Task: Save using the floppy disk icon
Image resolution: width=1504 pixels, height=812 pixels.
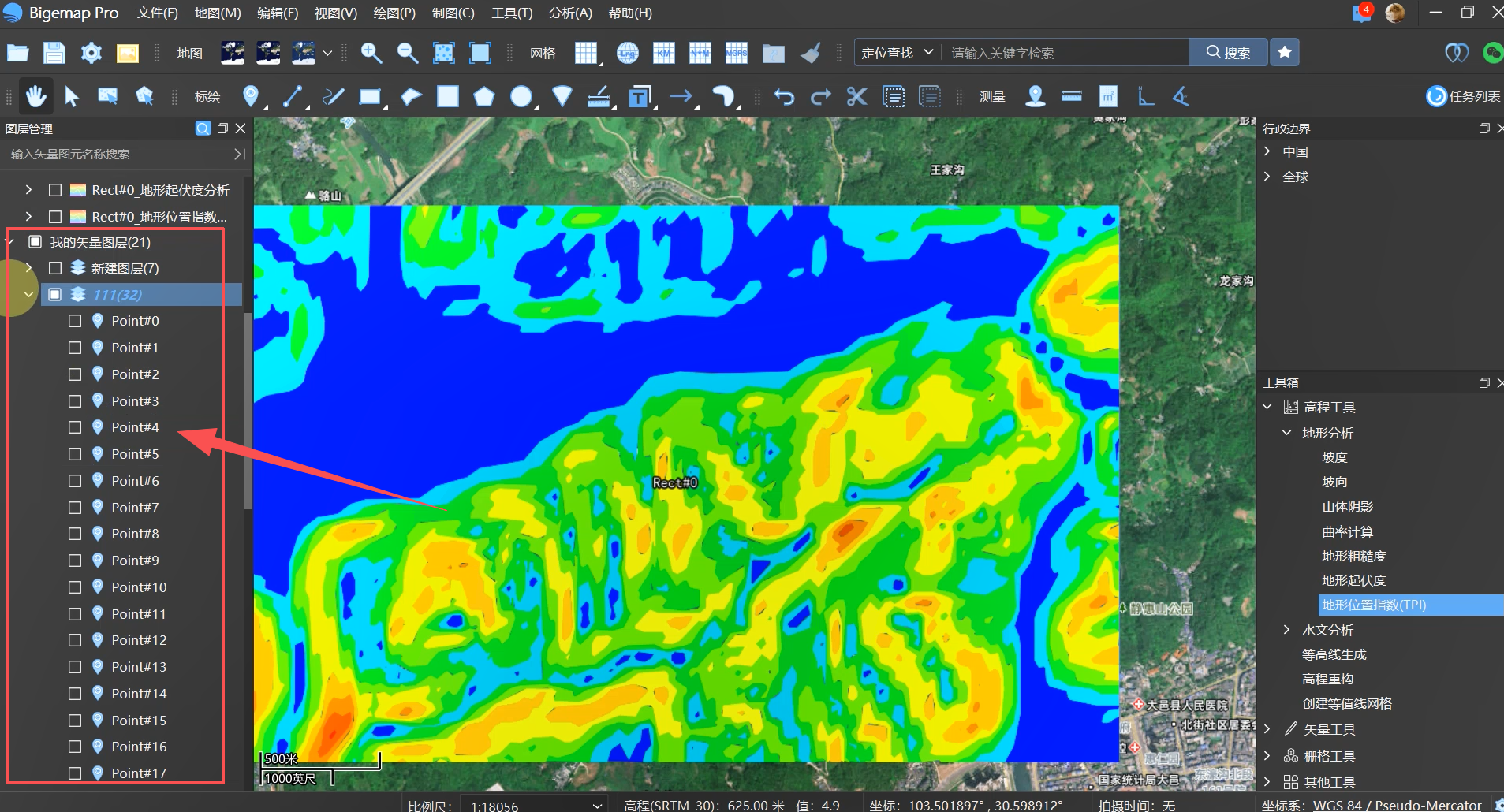Action: (54, 53)
